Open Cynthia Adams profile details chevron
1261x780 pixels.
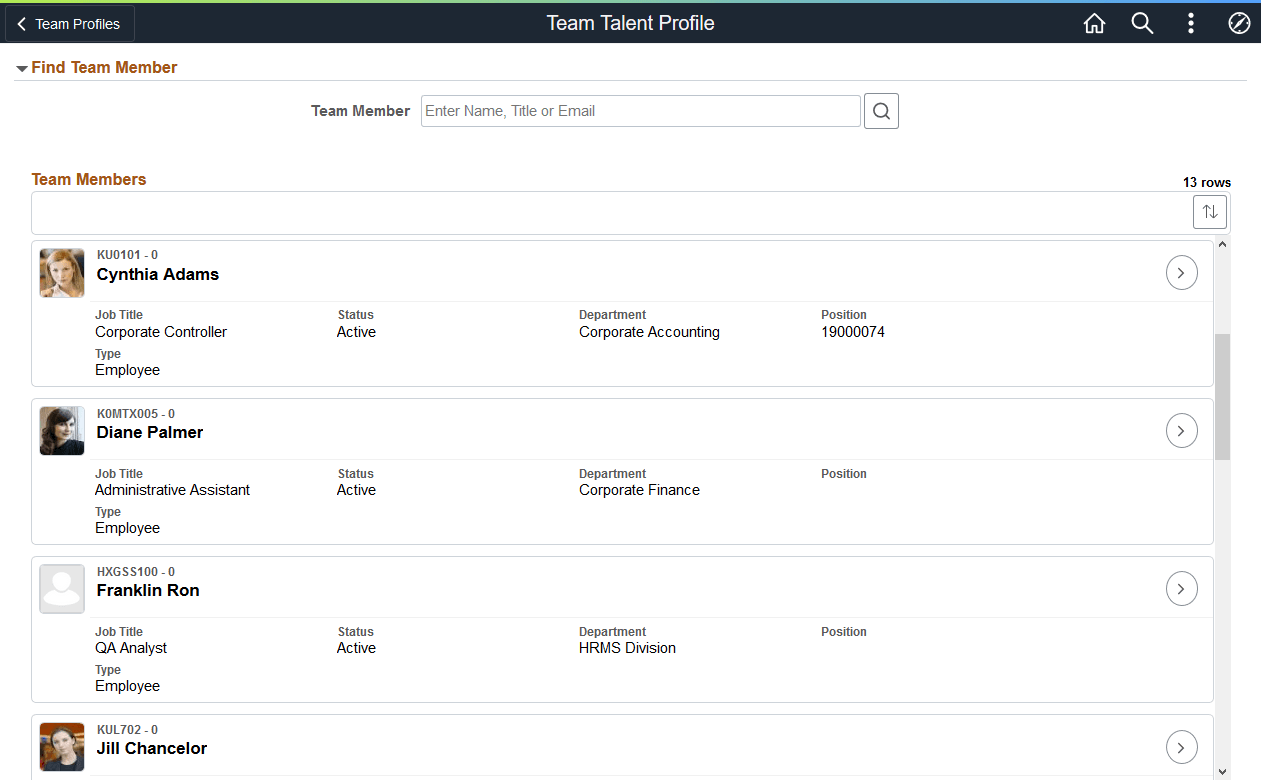point(1182,272)
